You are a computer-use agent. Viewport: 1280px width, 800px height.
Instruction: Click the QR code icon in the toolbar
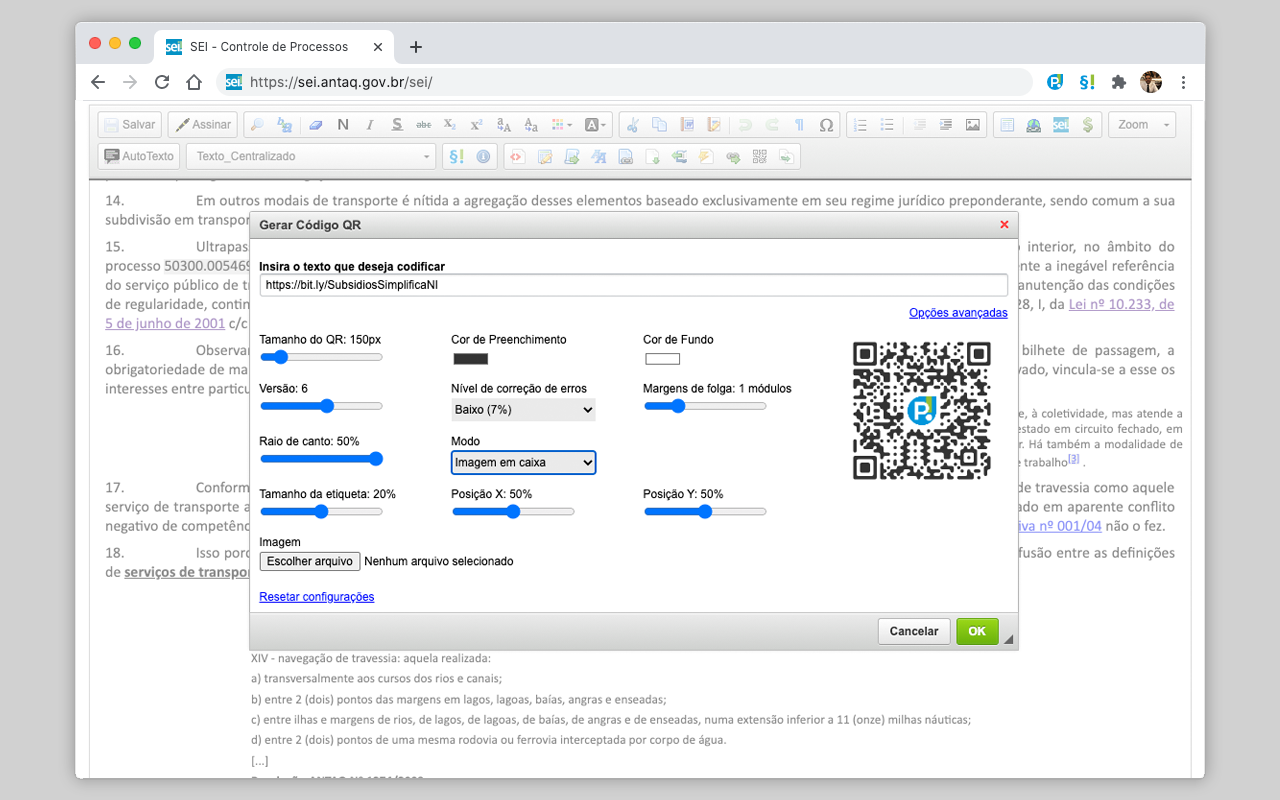(x=759, y=156)
